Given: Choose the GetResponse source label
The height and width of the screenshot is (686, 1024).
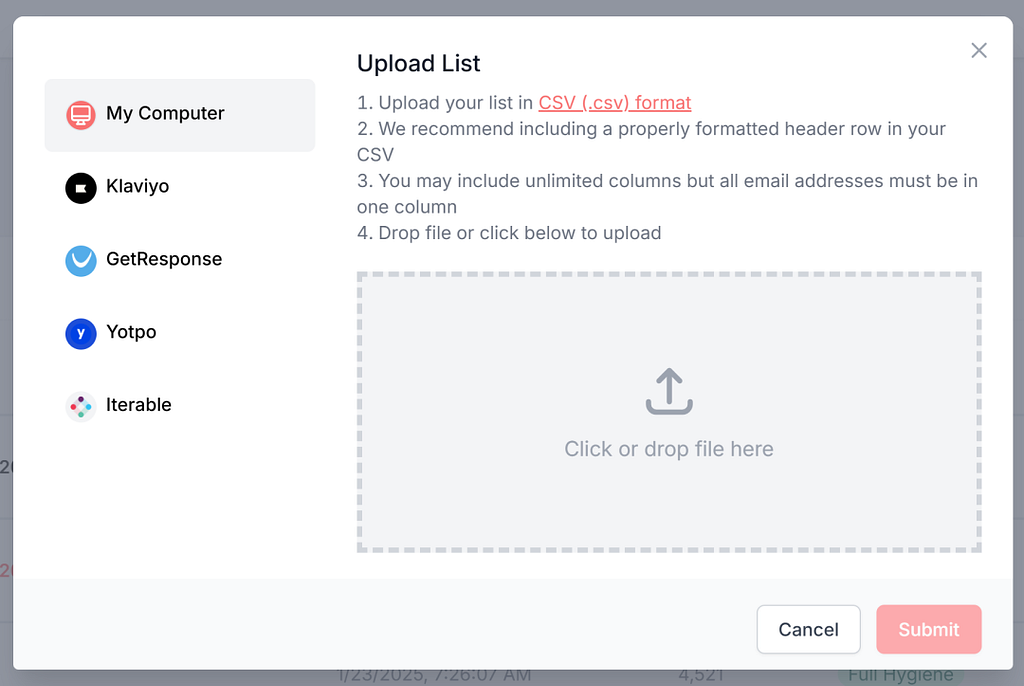Looking at the screenshot, I should (x=164, y=259).
